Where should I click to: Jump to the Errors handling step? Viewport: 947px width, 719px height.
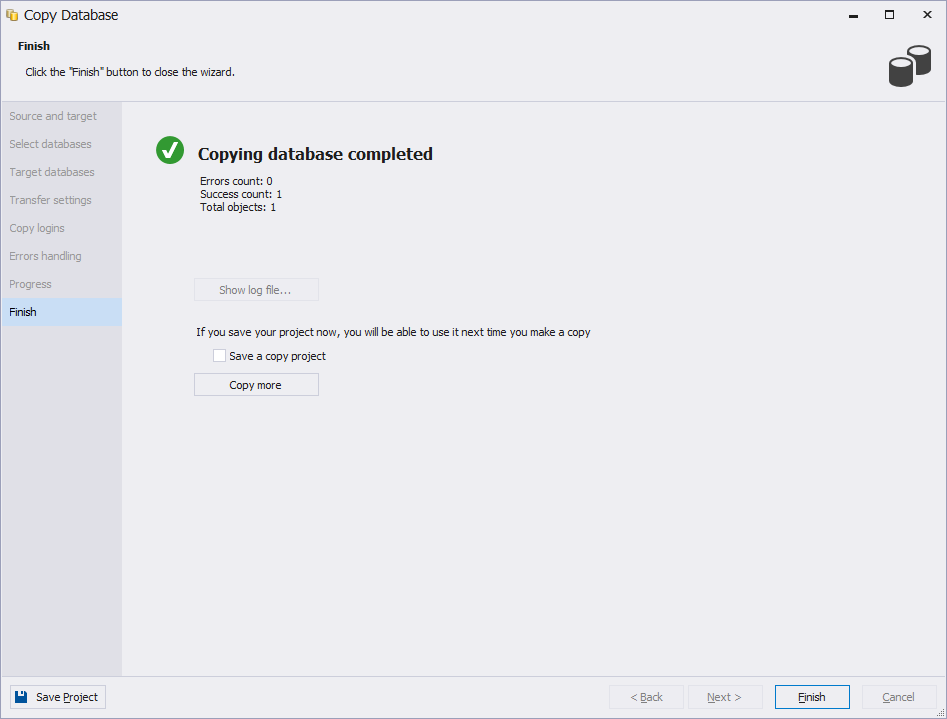point(45,256)
